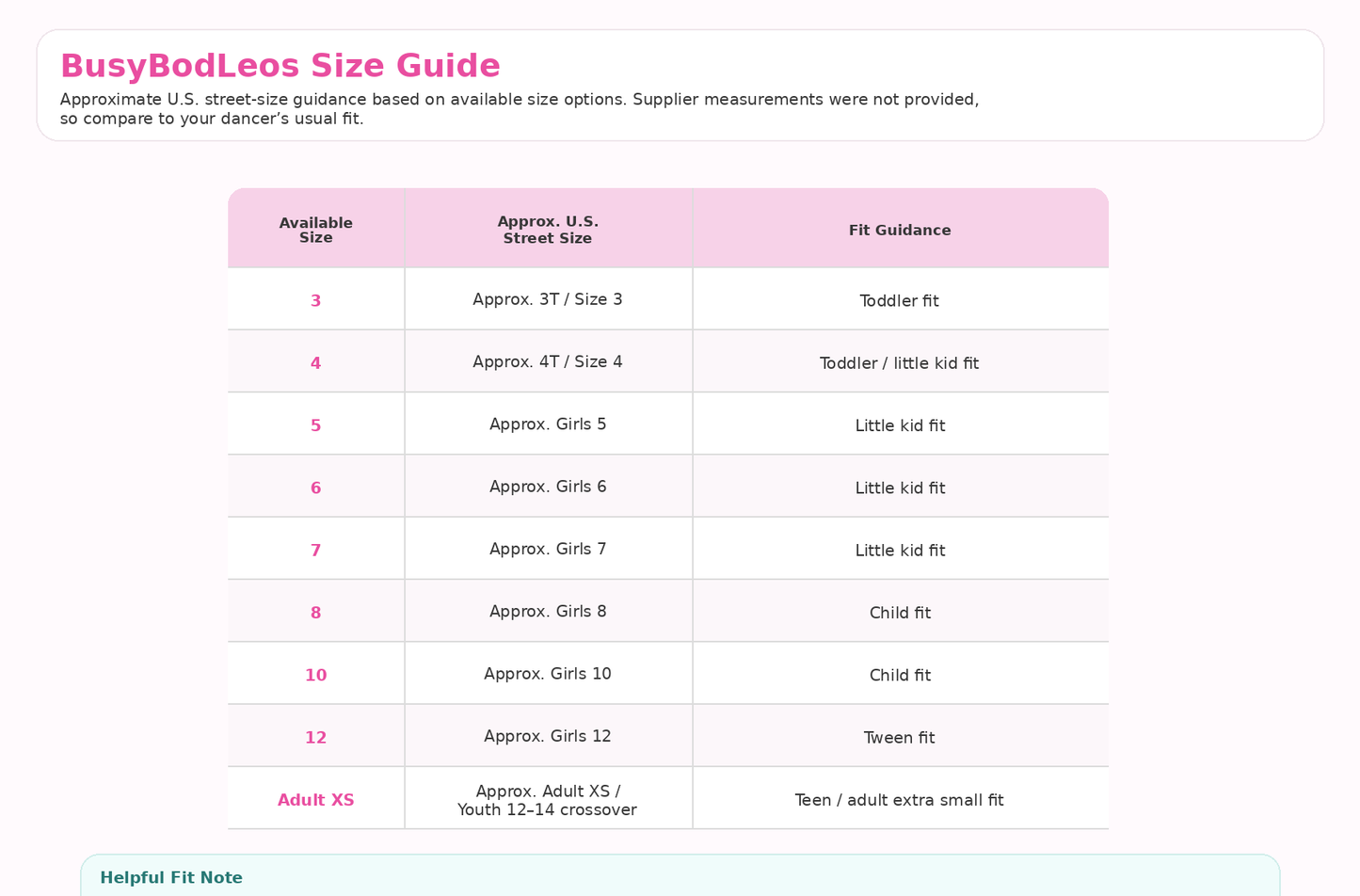Select size 10 in the table
Screen dimensions: 1360x896
click(315, 675)
